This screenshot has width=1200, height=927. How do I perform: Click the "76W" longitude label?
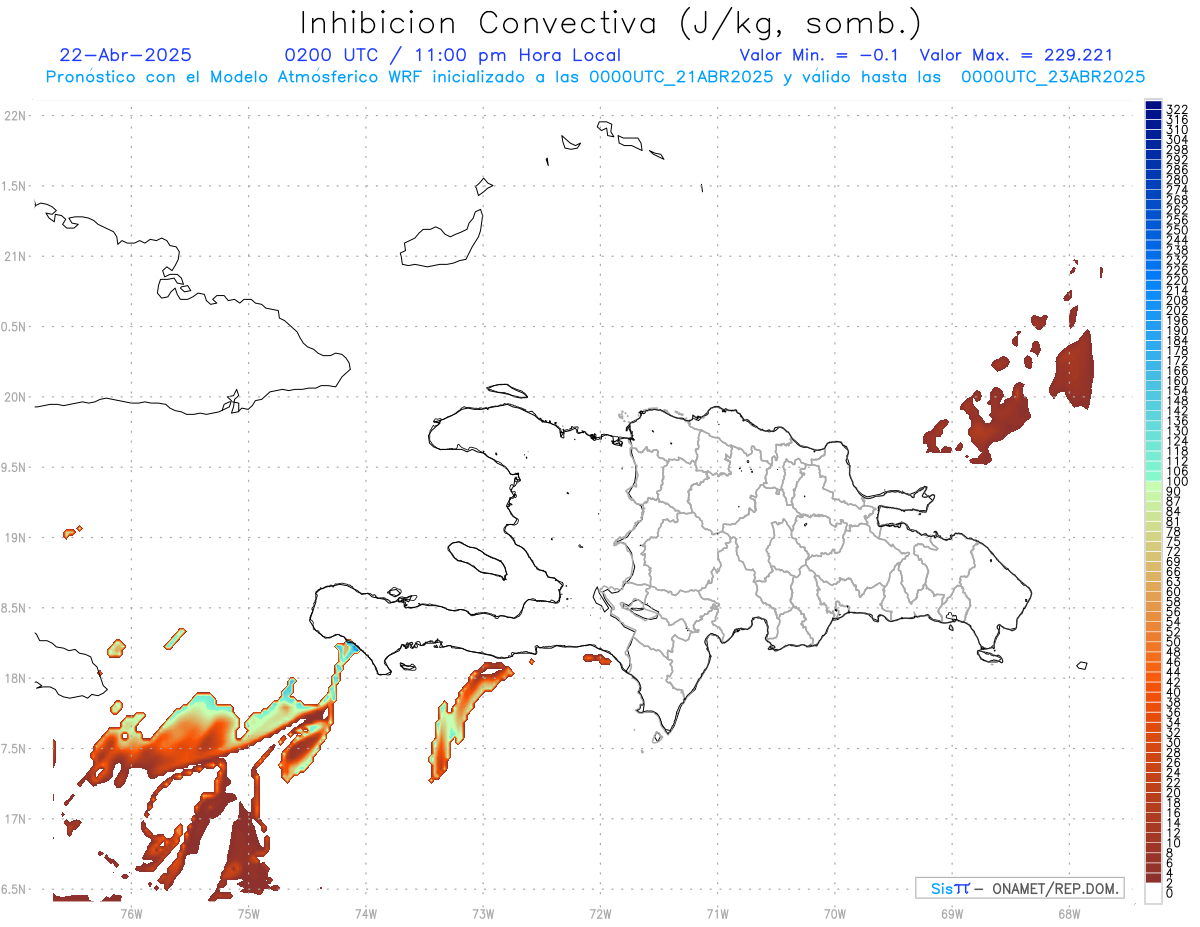tap(131, 913)
